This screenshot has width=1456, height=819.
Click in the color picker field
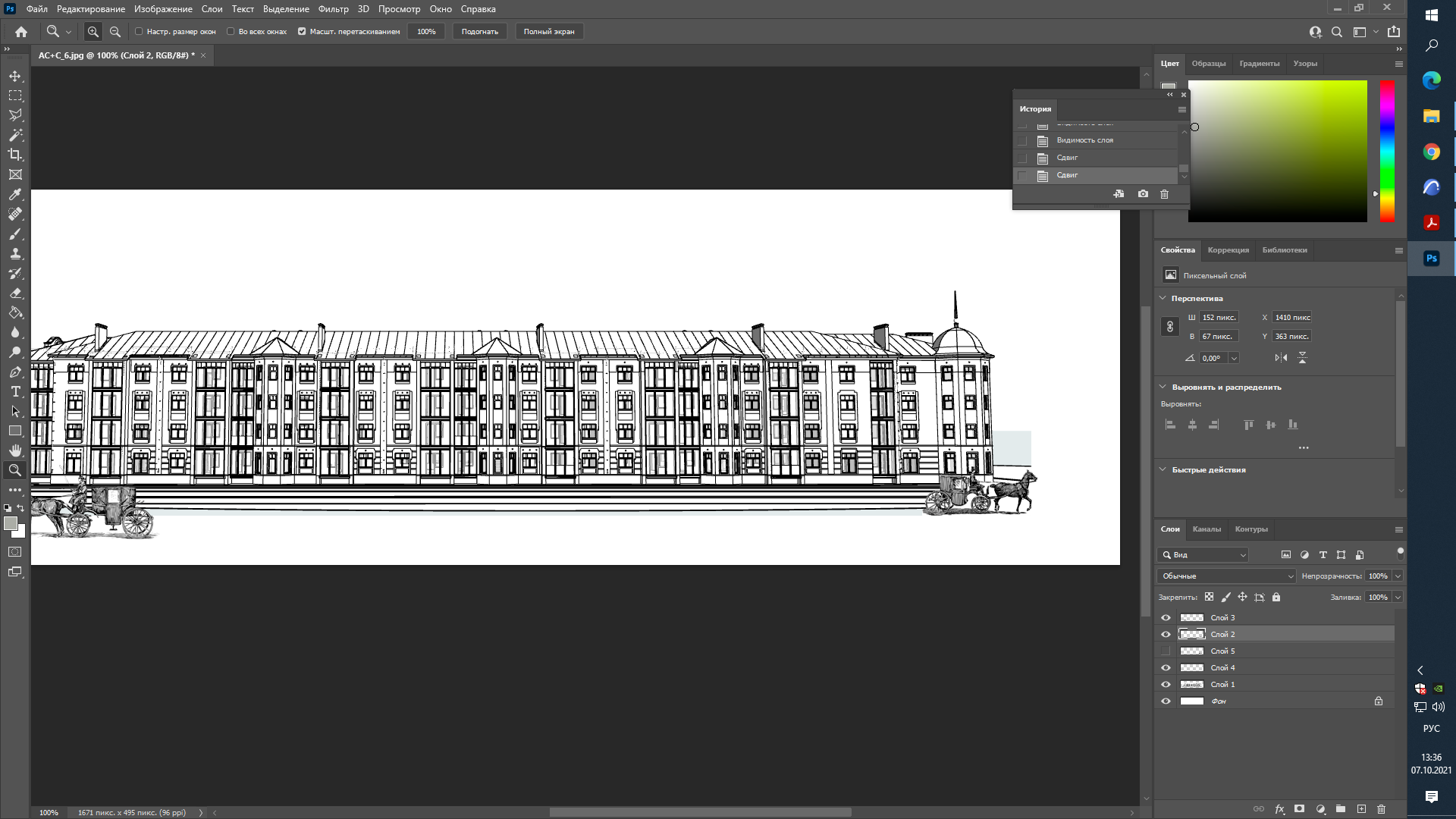1277,151
